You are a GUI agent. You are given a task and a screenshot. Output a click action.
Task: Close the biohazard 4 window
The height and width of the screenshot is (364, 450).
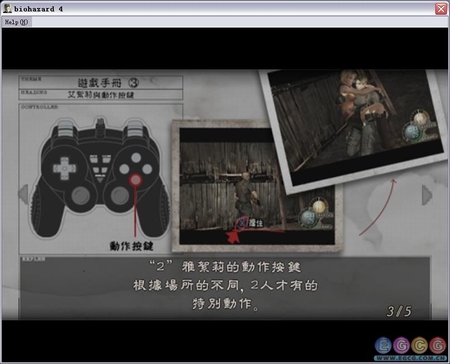tap(441, 9)
